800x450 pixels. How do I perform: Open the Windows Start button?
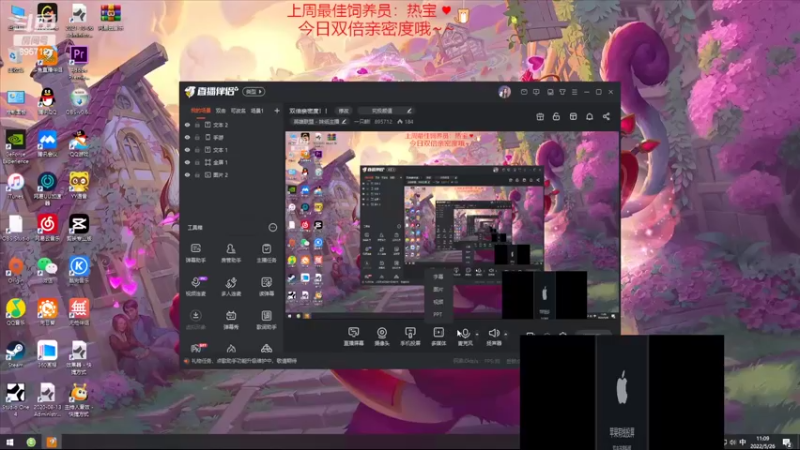[x=10, y=442]
